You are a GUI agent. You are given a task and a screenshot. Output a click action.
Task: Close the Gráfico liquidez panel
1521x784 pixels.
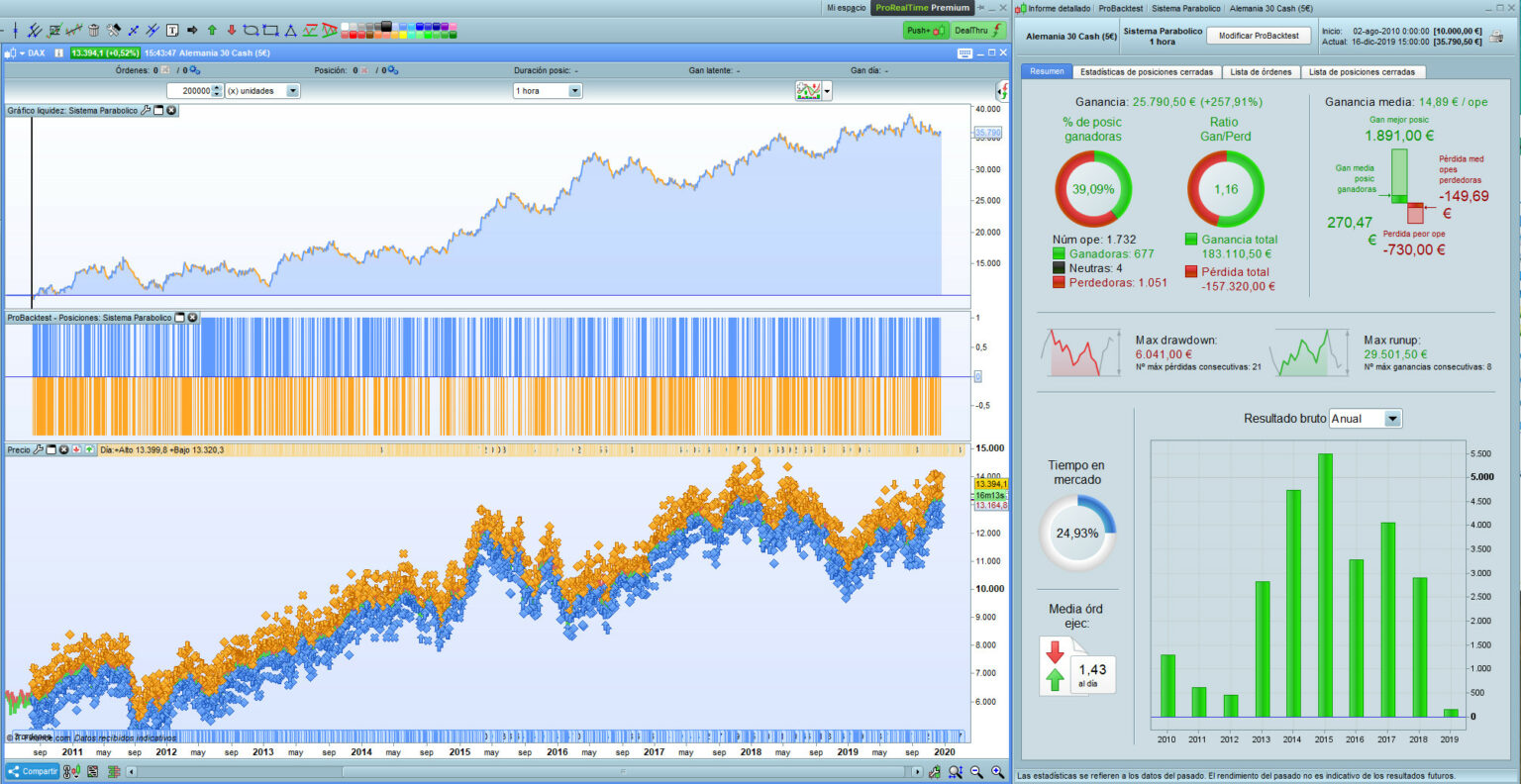pyautogui.click(x=171, y=111)
